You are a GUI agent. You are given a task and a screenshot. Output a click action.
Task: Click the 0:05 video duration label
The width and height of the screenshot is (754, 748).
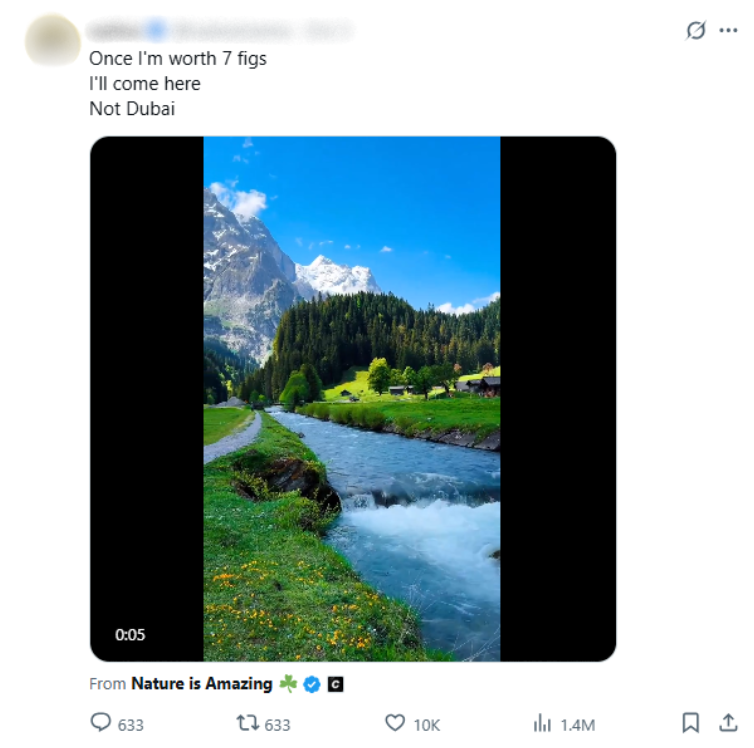pos(130,634)
